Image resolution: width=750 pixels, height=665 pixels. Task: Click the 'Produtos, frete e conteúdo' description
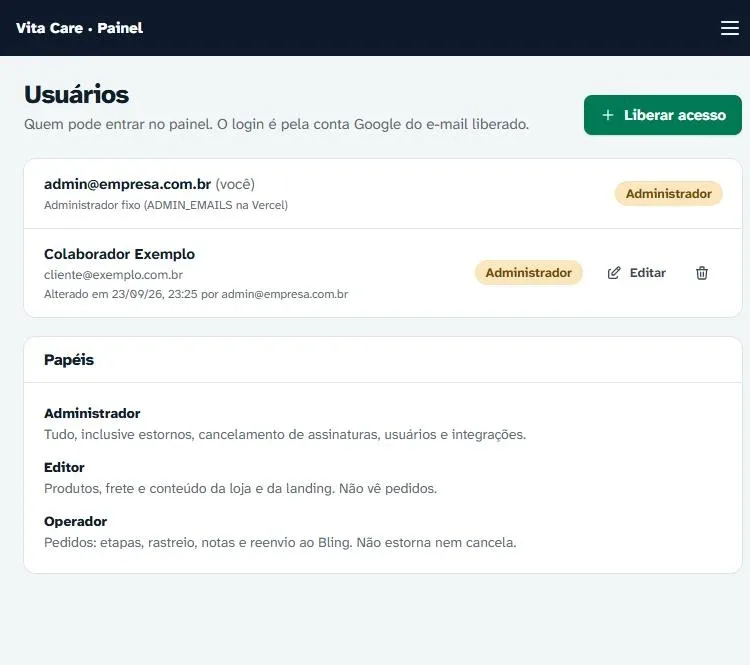pyautogui.click(x=240, y=488)
